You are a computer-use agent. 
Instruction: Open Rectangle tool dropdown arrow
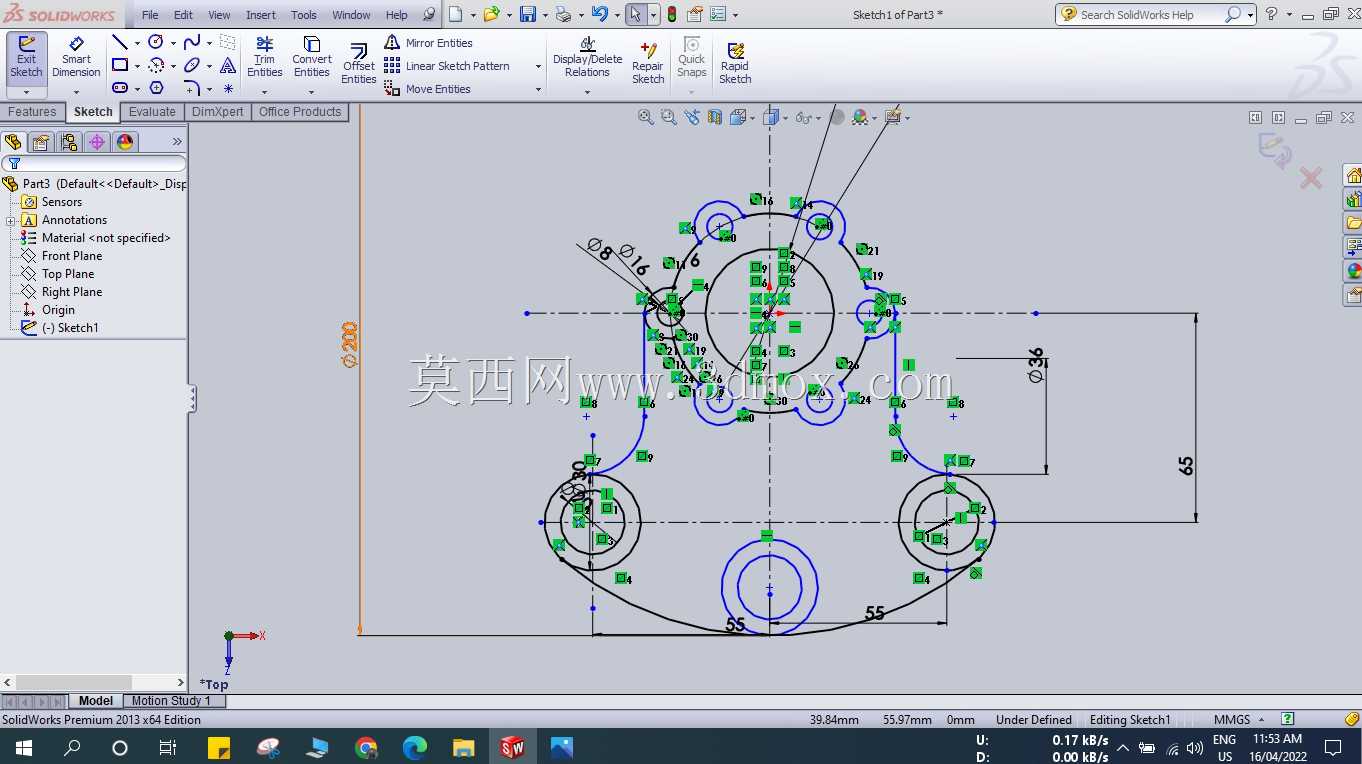(x=137, y=66)
